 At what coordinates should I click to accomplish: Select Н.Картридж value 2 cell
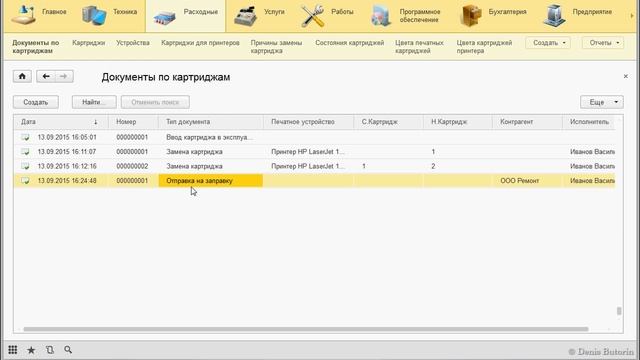coord(458,166)
